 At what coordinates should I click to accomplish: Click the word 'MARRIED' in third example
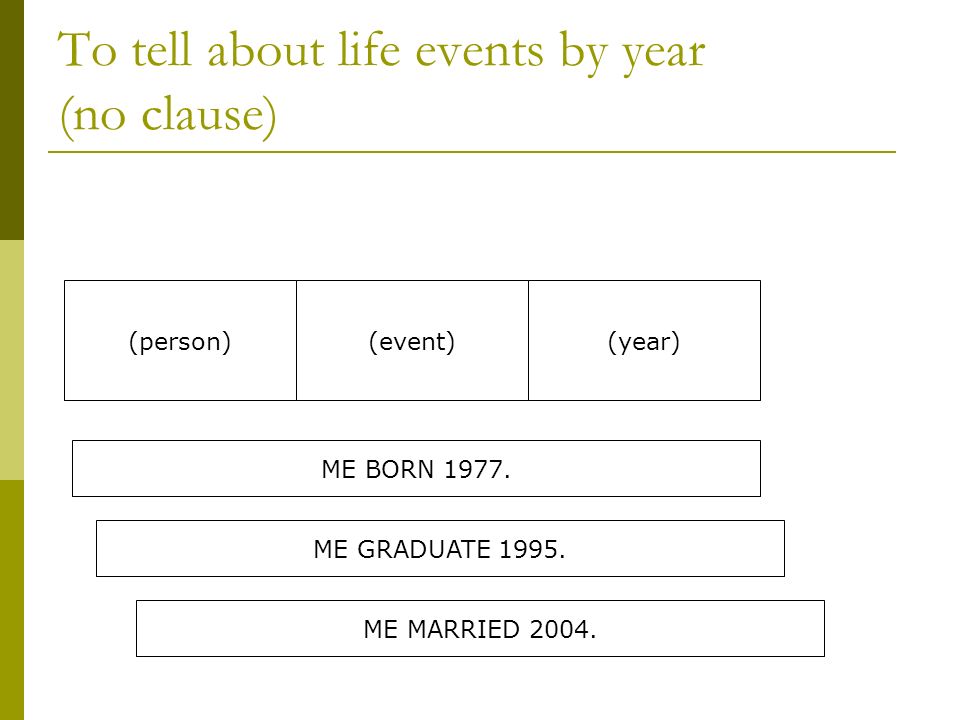click(464, 630)
